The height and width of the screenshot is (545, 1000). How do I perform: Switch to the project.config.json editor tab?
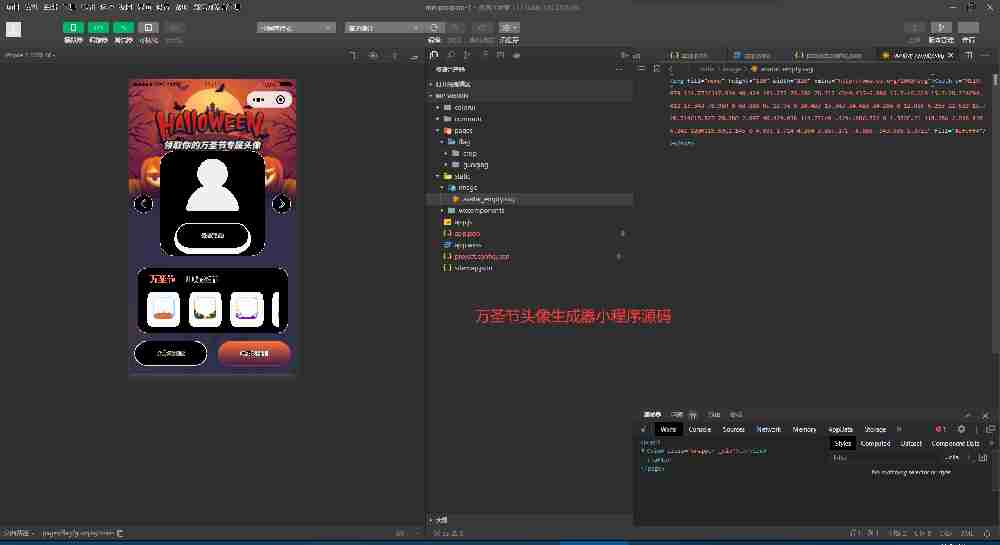click(828, 55)
